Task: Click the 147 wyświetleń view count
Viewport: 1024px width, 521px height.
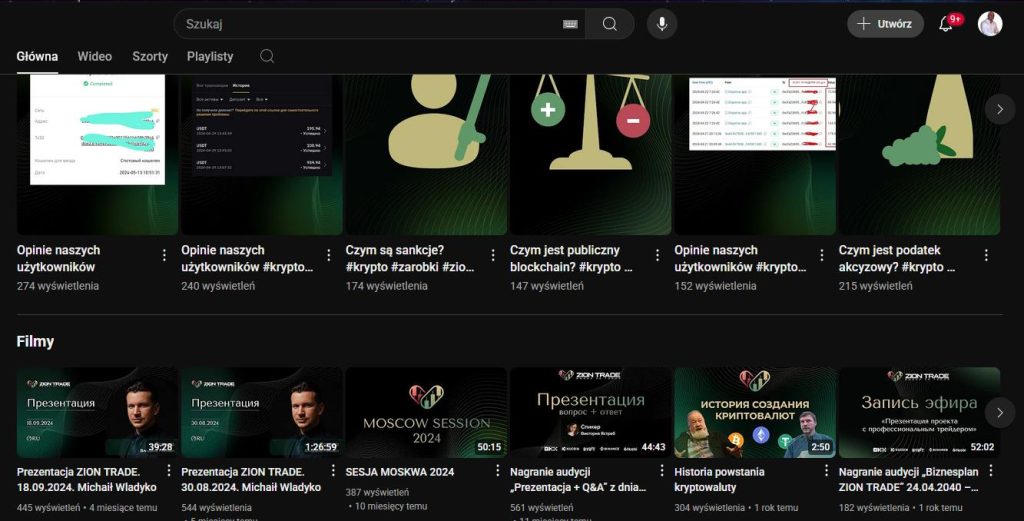Action: (547, 286)
